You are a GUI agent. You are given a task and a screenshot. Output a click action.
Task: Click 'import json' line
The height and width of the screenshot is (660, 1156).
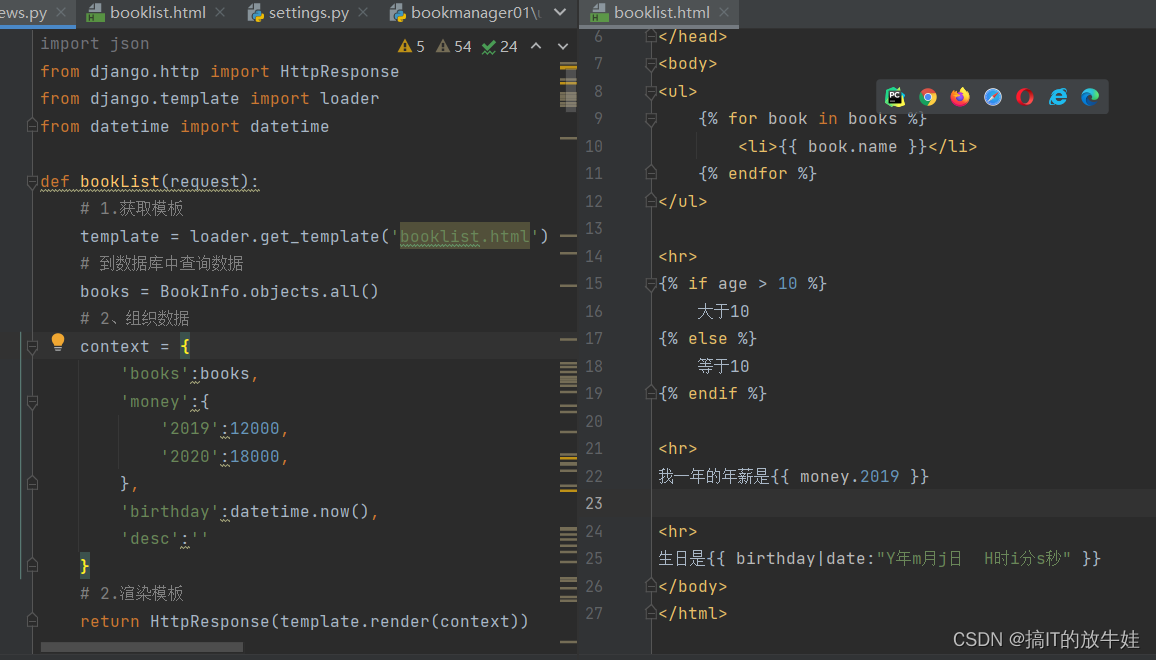click(x=94, y=44)
